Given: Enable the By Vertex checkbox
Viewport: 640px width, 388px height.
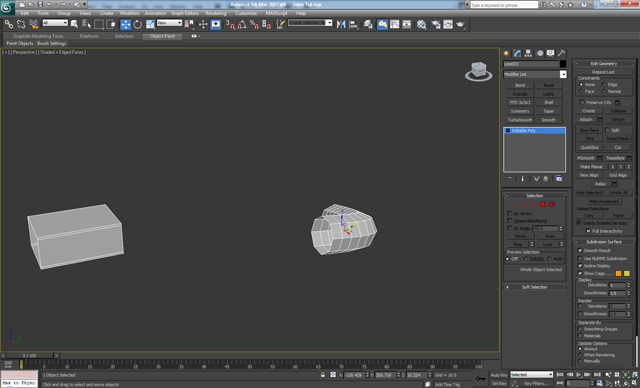Looking at the screenshot, I should [509, 213].
